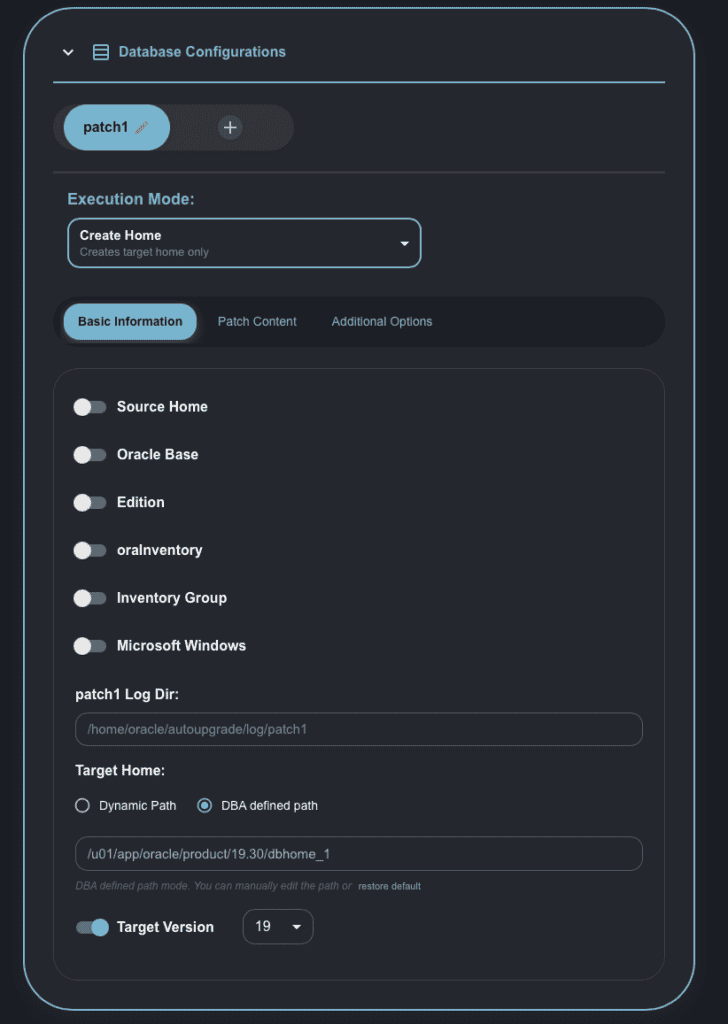The height and width of the screenshot is (1024, 728).
Task: Collapse the Database Configurations section chevron
Action: [x=68, y=52]
